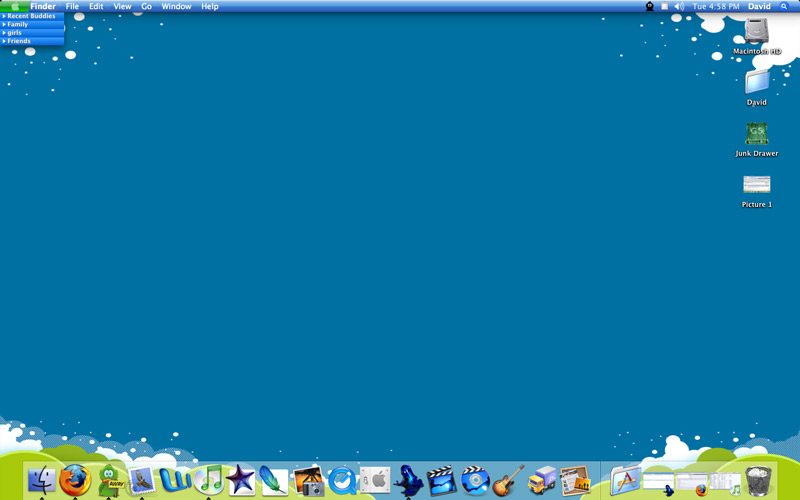Open Mail stamp icon in dock

(141, 480)
